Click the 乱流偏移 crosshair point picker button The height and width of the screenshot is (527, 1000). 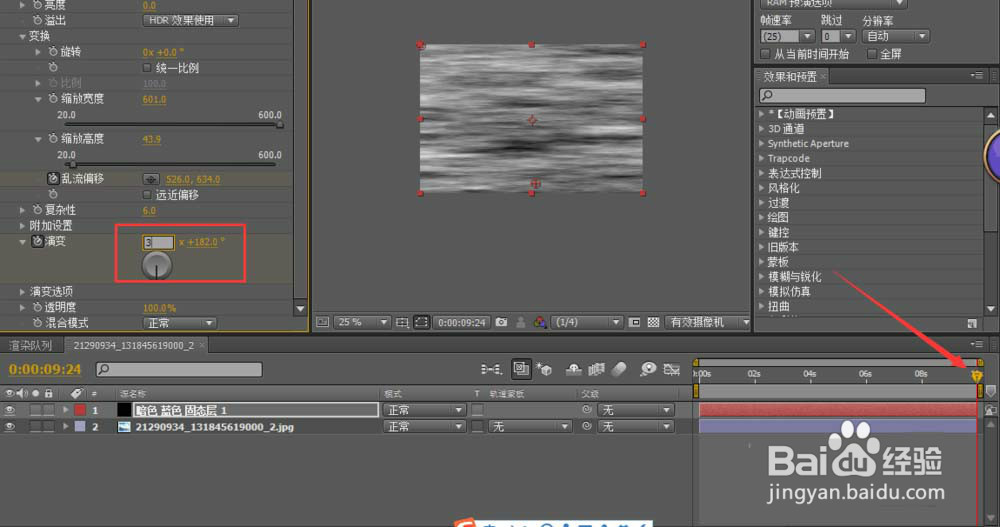tap(151, 179)
